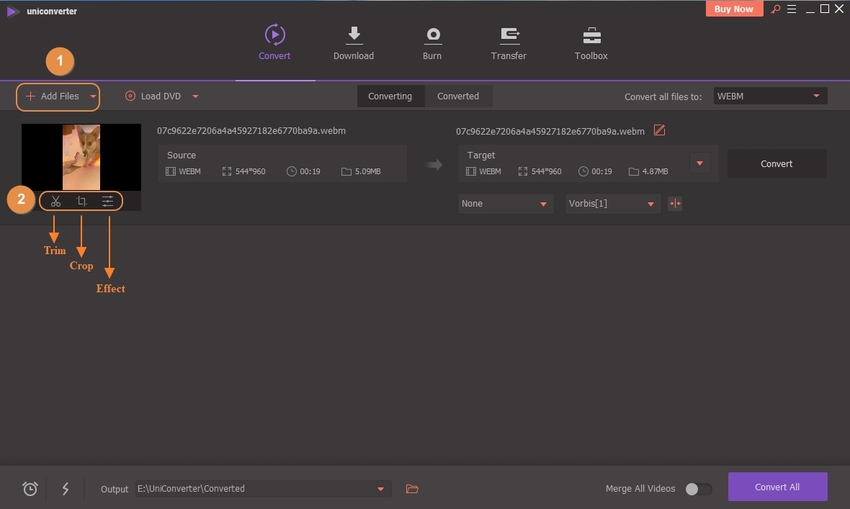This screenshot has height=509, width=850.
Task: Click the audio track add icon next to Vorbis
Action: pos(675,203)
